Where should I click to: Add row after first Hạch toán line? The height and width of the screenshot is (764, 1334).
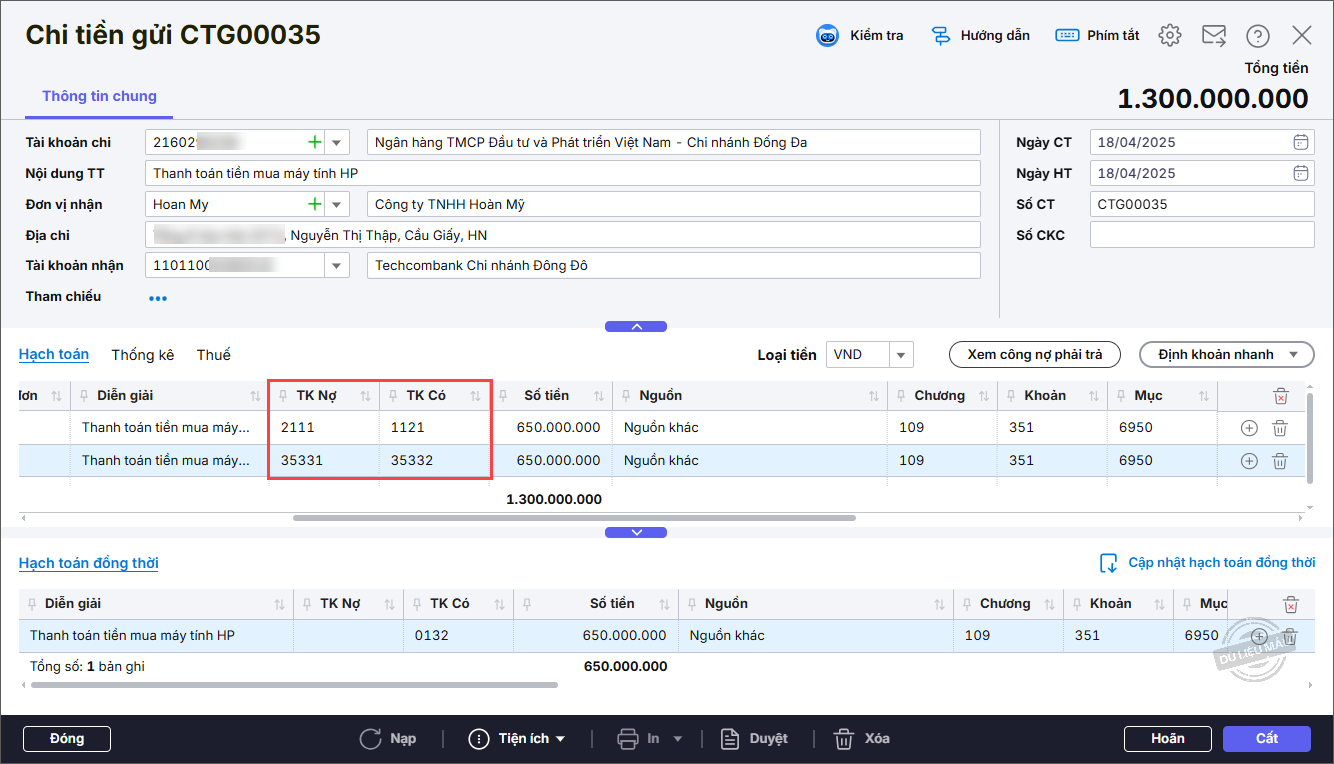1248,428
